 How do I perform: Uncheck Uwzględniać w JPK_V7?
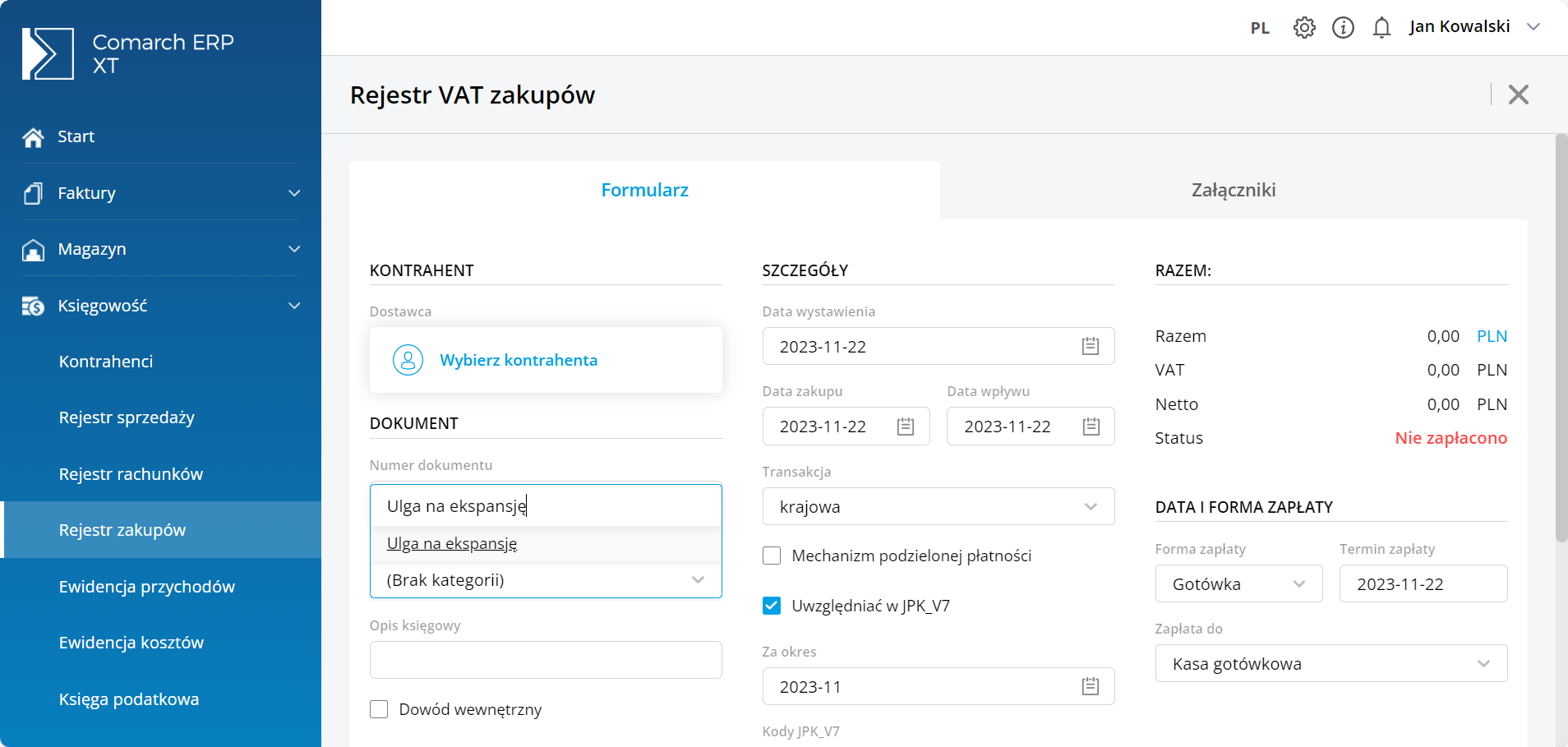click(x=772, y=606)
